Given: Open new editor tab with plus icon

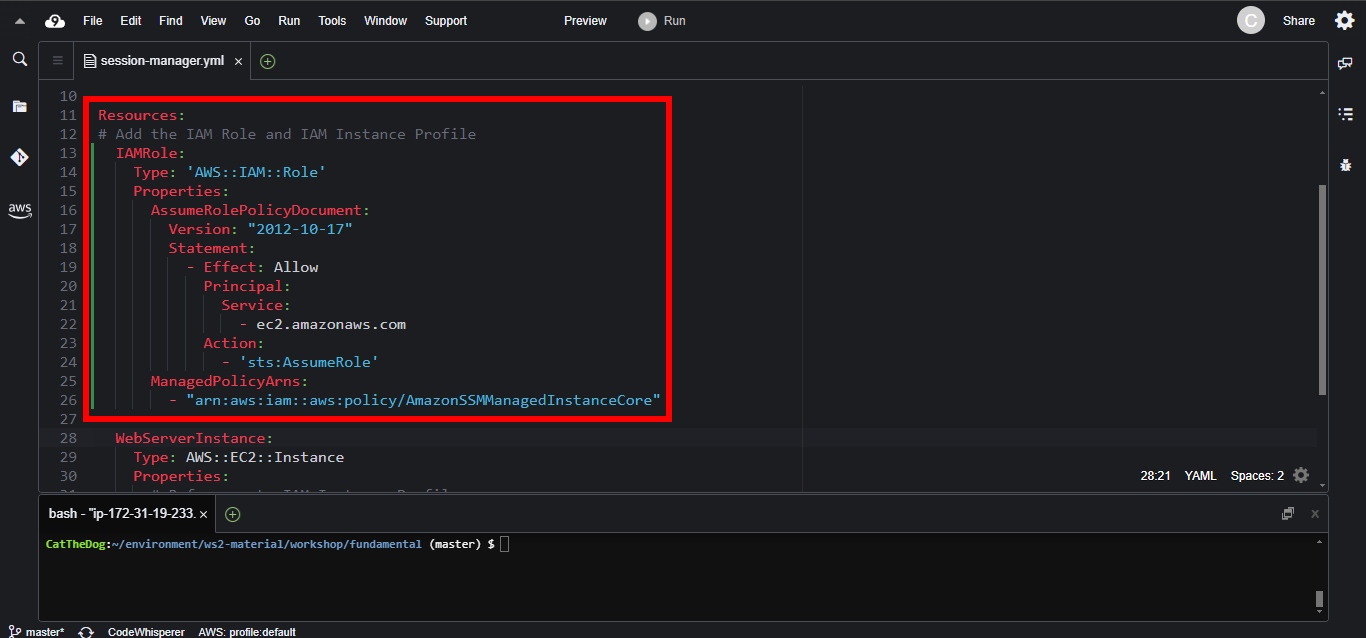Looking at the screenshot, I should (267, 61).
